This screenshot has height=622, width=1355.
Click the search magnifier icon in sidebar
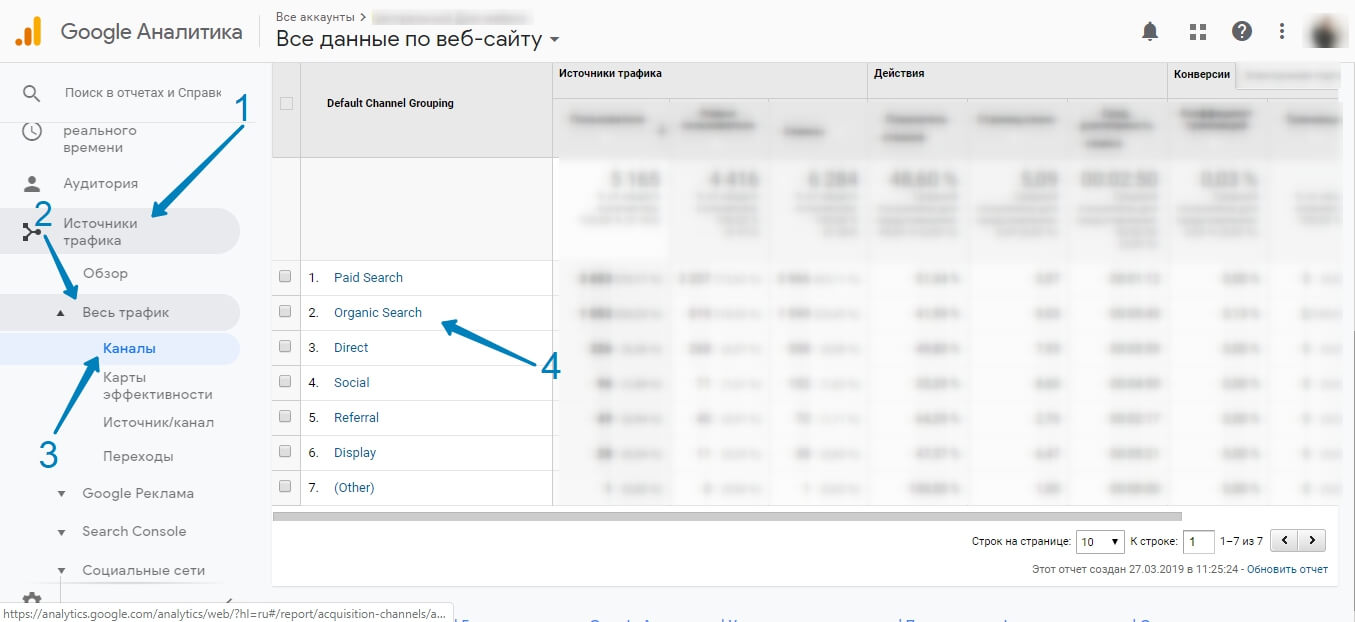point(32,93)
